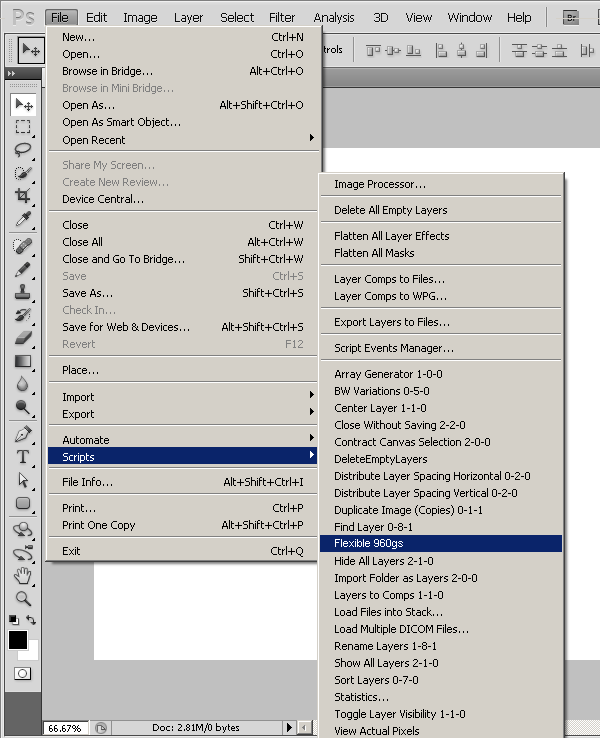Expand the Export submenu
Image resolution: width=600 pixels, height=738 pixels.
[x=184, y=414]
